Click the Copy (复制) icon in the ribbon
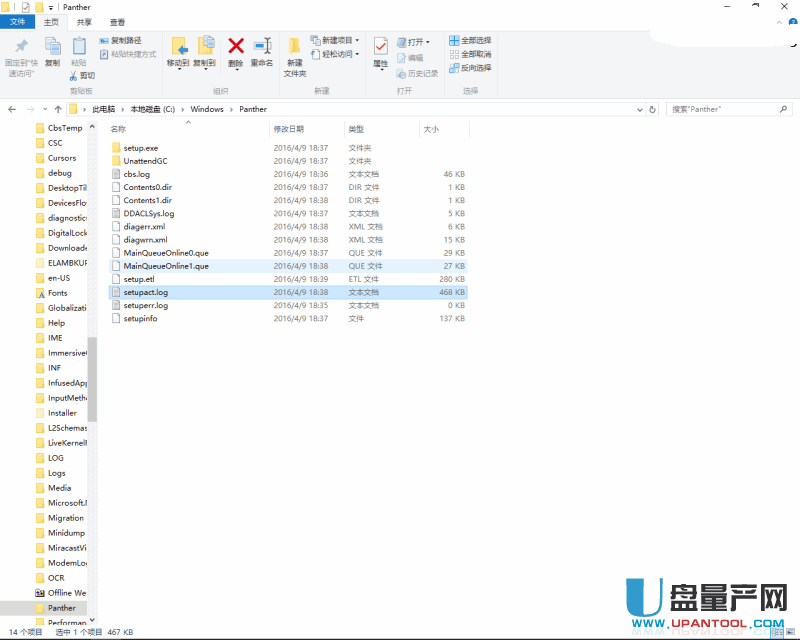 pos(50,47)
